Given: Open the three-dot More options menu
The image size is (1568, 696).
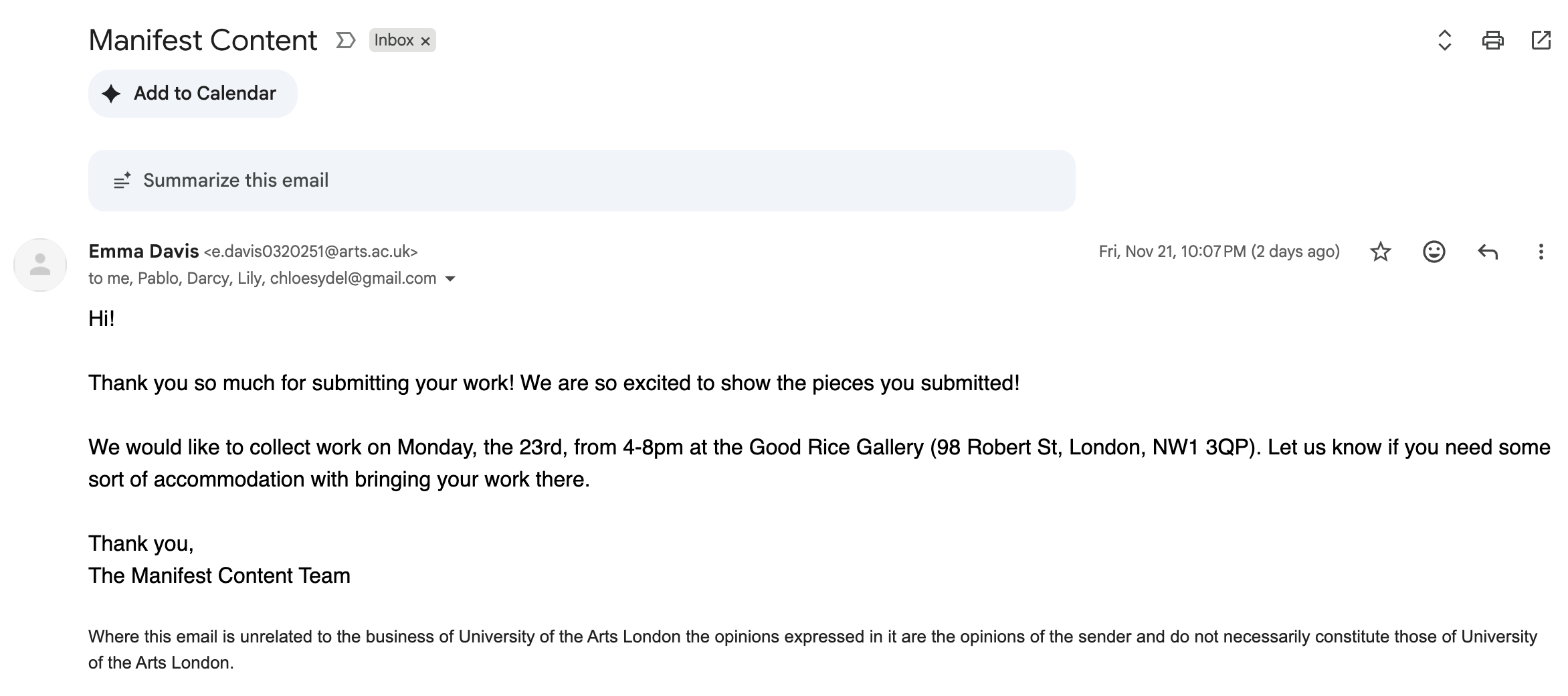Looking at the screenshot, I should (1541, 252).
